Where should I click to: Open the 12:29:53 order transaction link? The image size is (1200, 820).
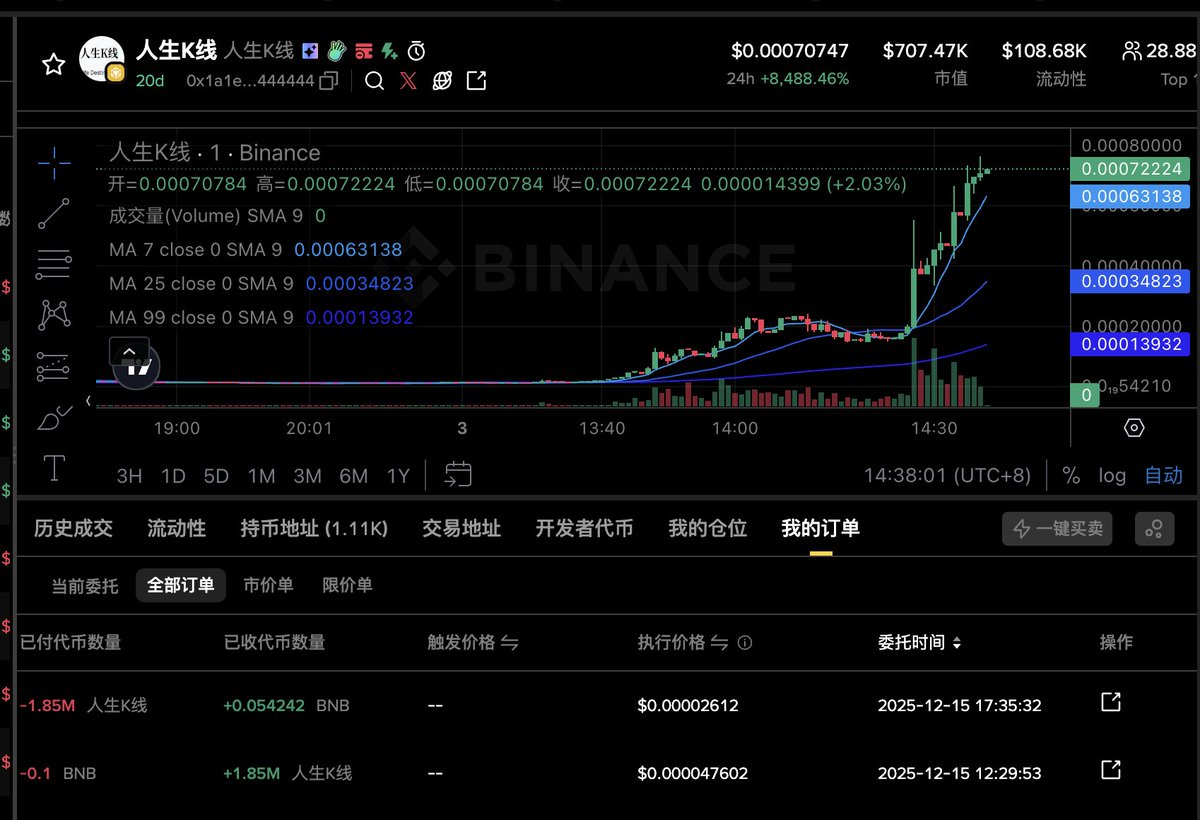tap(1110, 769)
